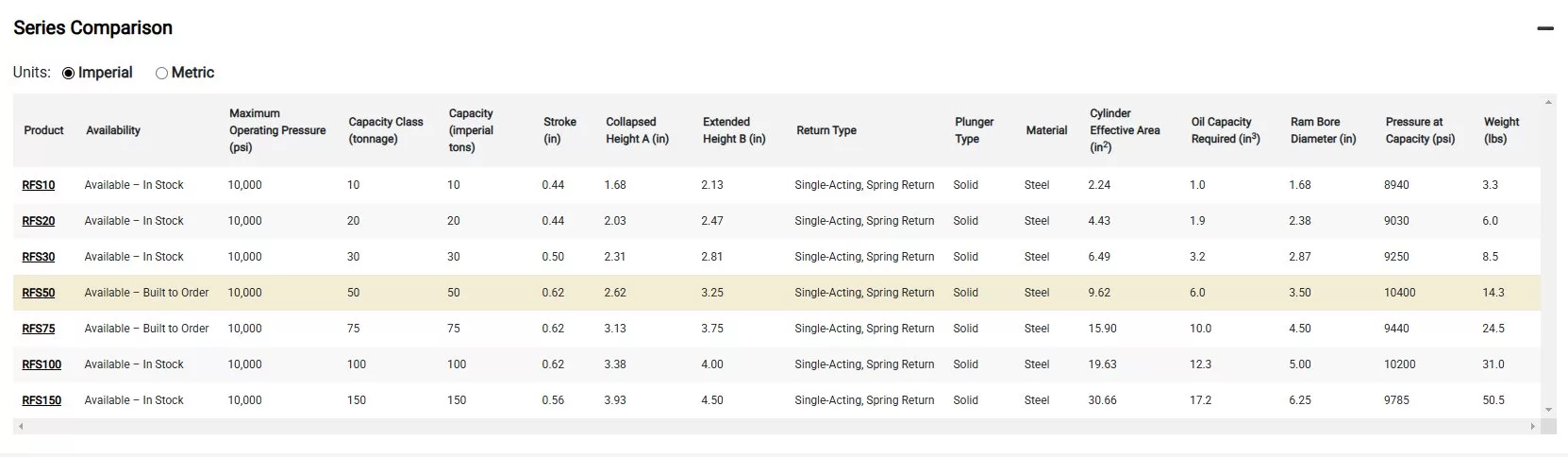This screenshot has width=1568, height=457.
Task: Select the Imperial units radio button
Action: click(x=68, y=74)
